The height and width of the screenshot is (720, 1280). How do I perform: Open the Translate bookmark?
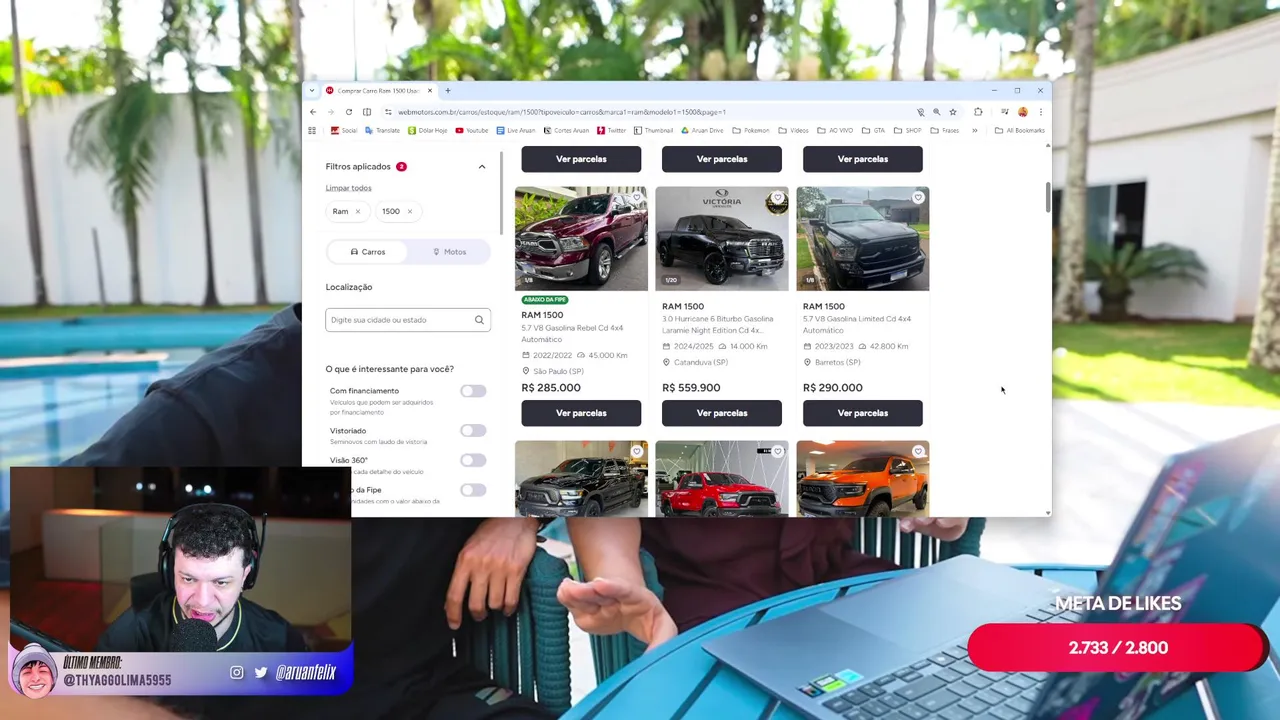pos(382,130)
